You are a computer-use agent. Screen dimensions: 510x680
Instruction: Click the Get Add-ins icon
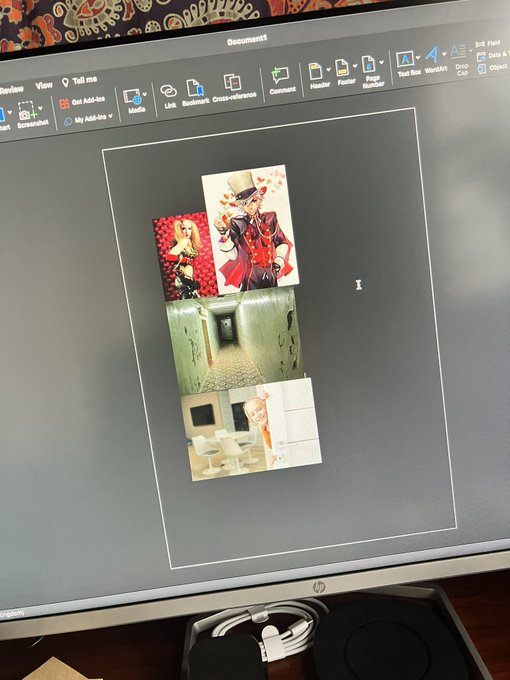(65, 104)
